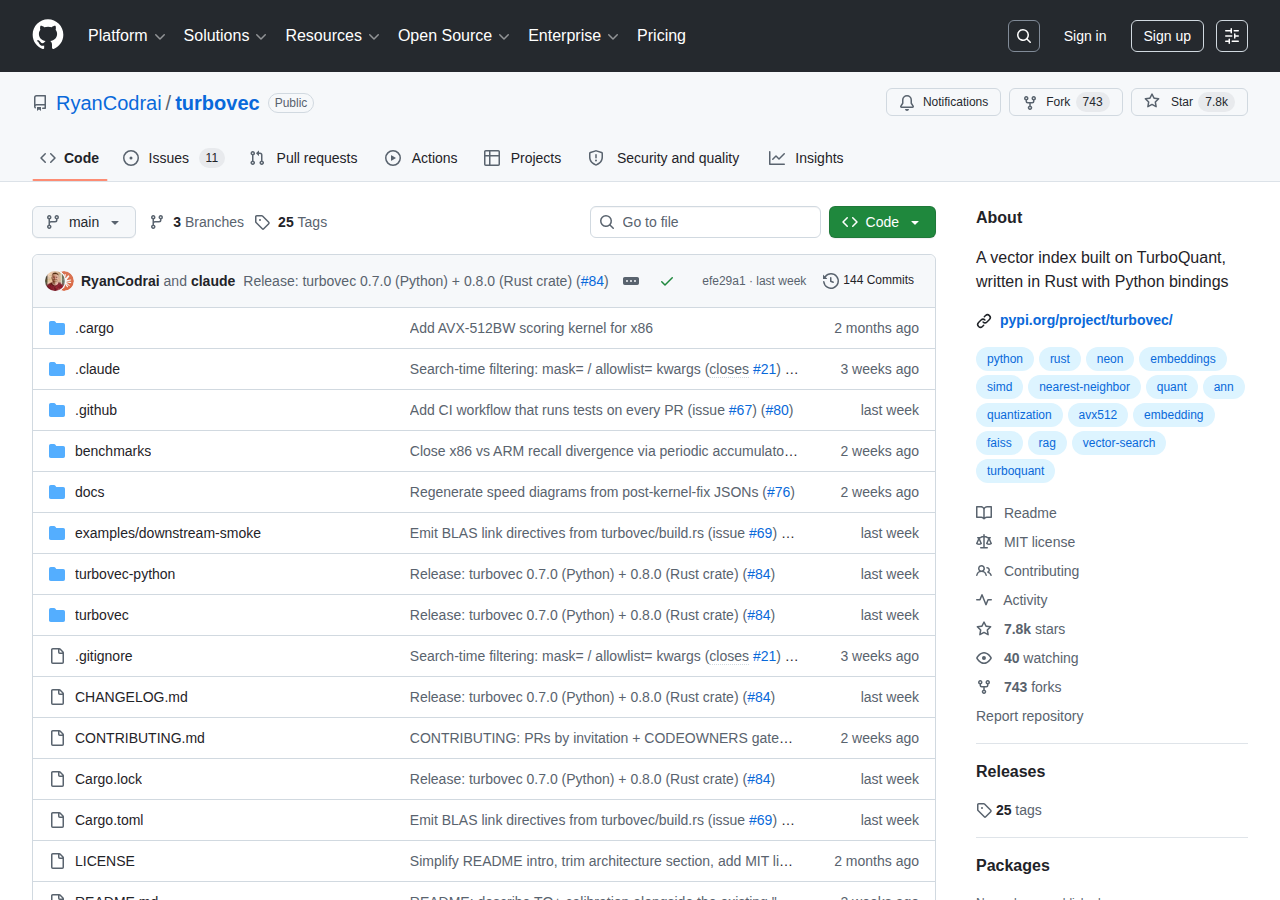Viewport: 1280px width, 900px height.
Task: Open the benchmarks folder name
Action: [x=113, y=451]
